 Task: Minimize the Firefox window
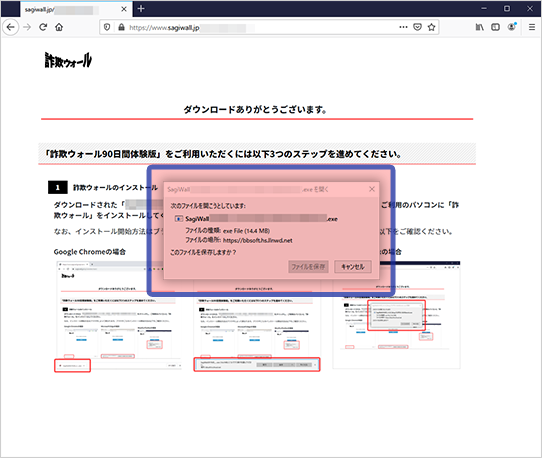click(x=484, y=9)
